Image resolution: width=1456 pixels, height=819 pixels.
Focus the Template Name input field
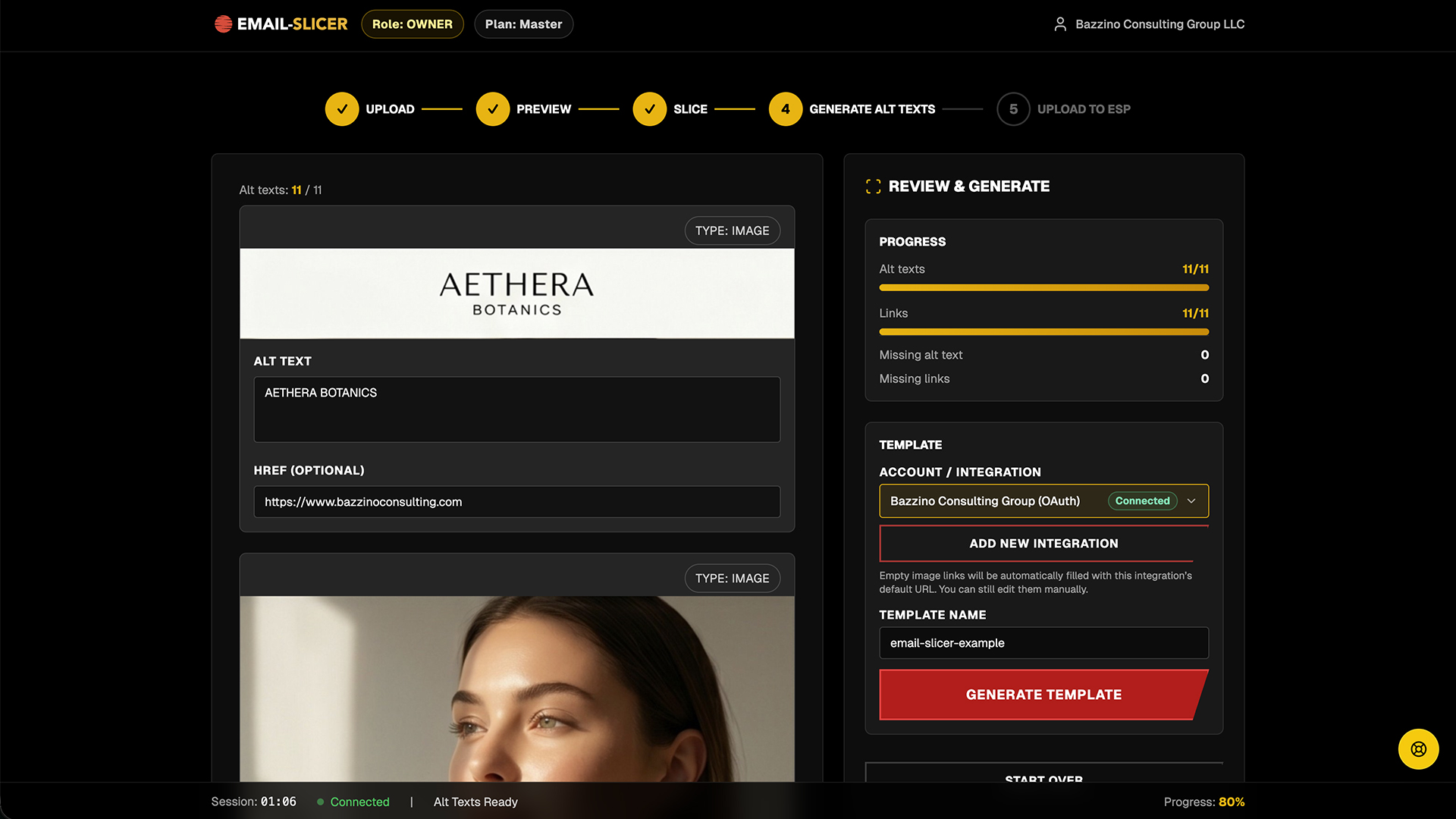1043,643
